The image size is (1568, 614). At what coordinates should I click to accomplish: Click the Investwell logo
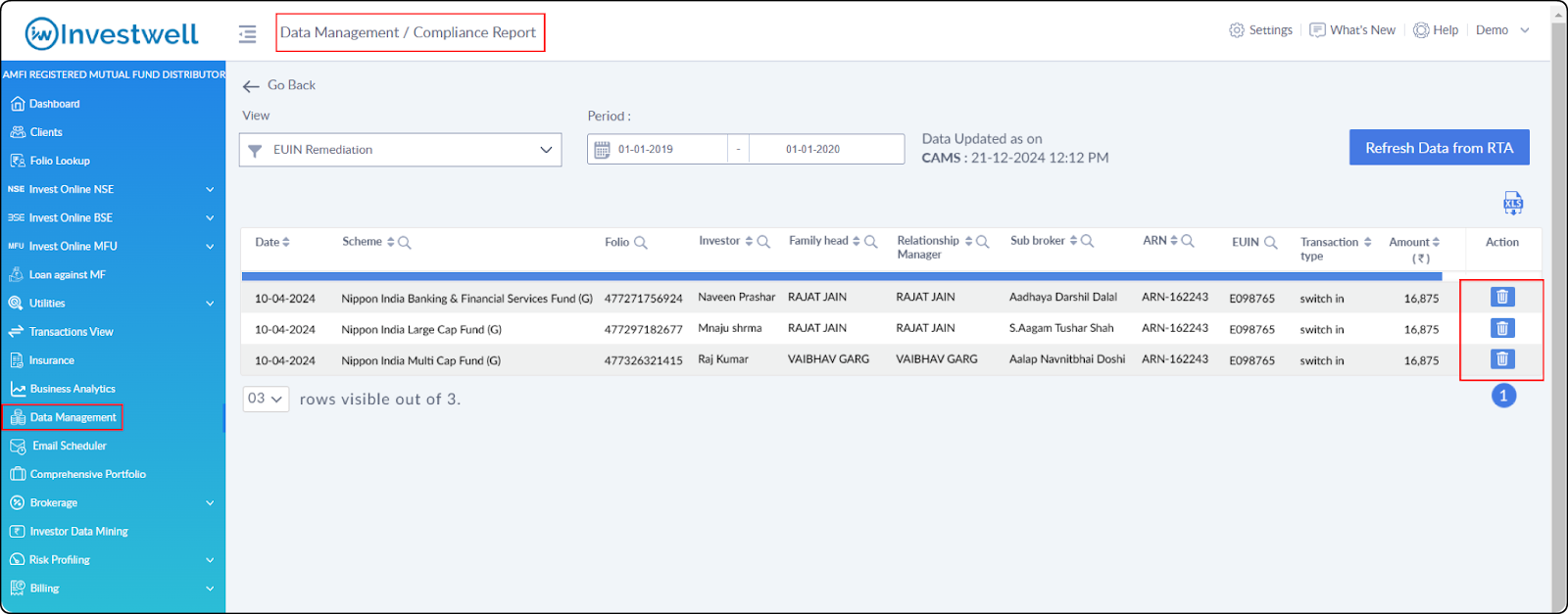tap(112, 34)
